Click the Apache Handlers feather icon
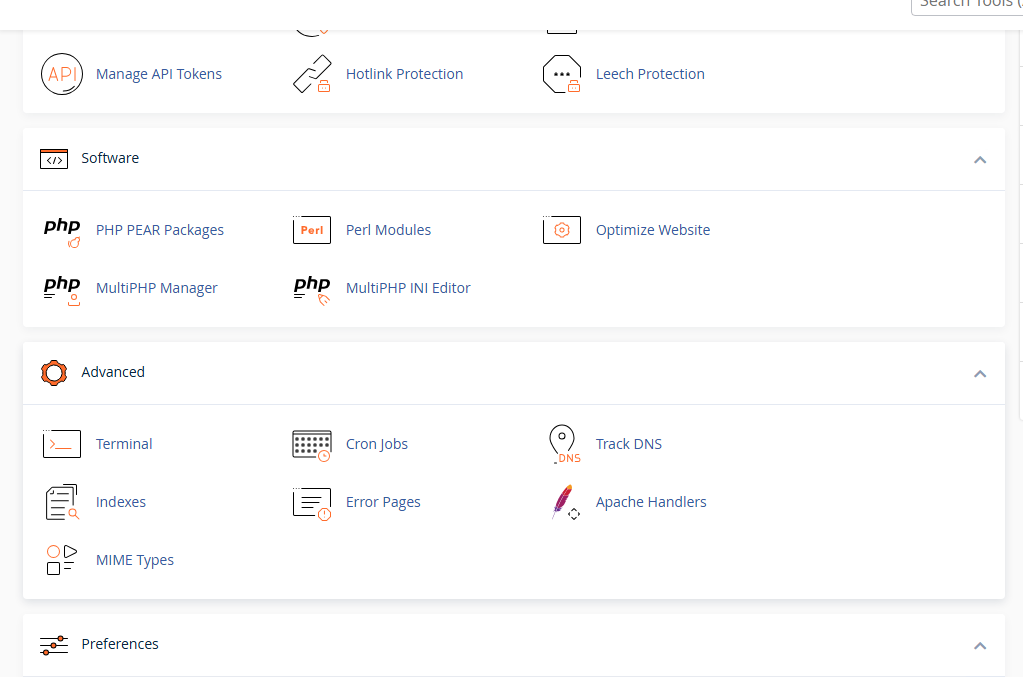 click(x=565, y=502)
